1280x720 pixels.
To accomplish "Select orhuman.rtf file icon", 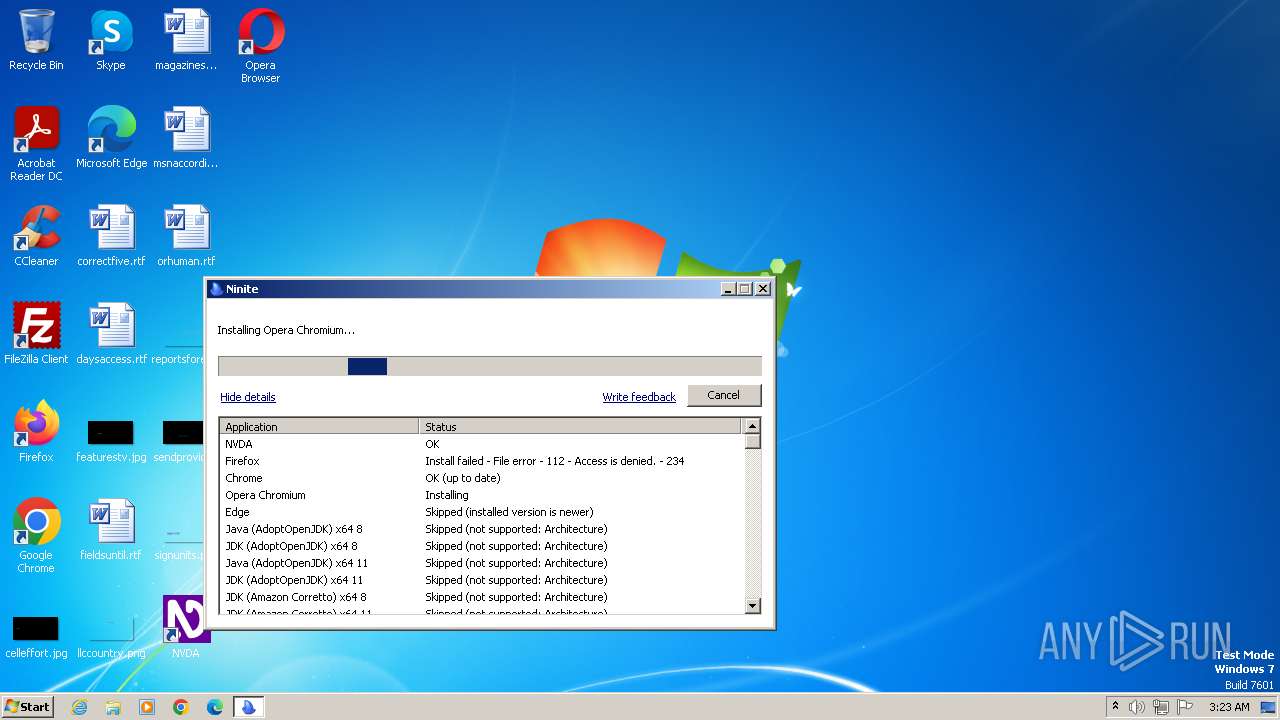I will (x=186, y=236).
